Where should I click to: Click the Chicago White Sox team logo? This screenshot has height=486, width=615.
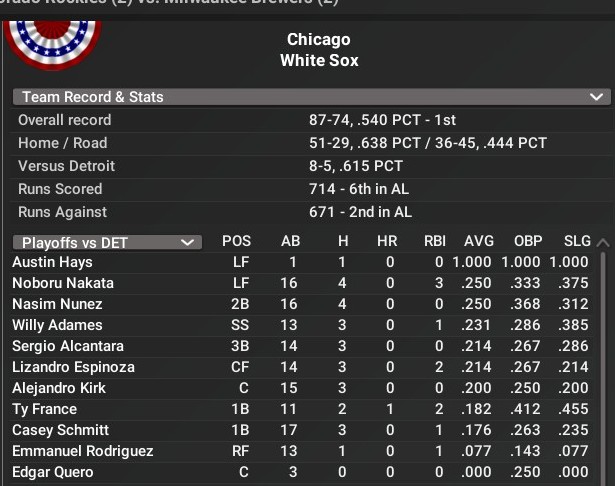point(53,42)
